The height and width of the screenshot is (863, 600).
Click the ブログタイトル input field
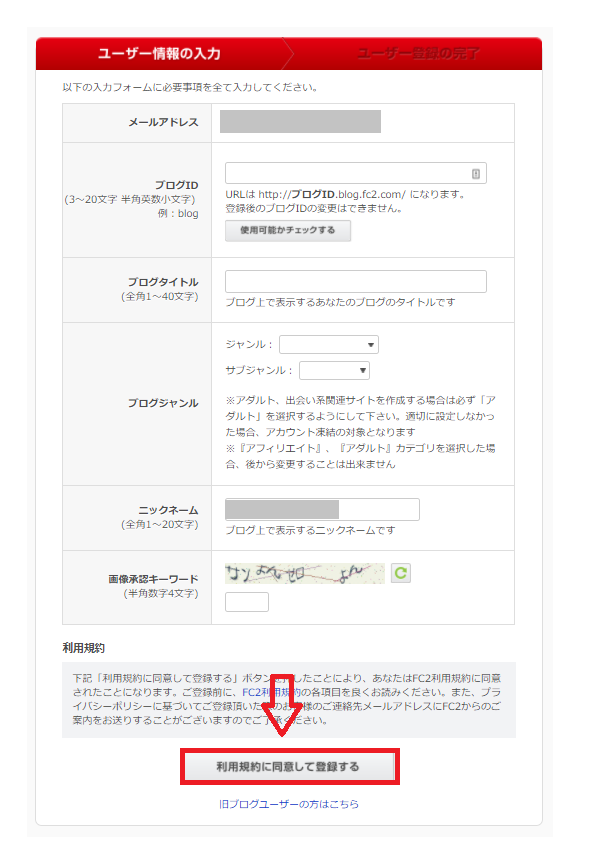[356, 281]
